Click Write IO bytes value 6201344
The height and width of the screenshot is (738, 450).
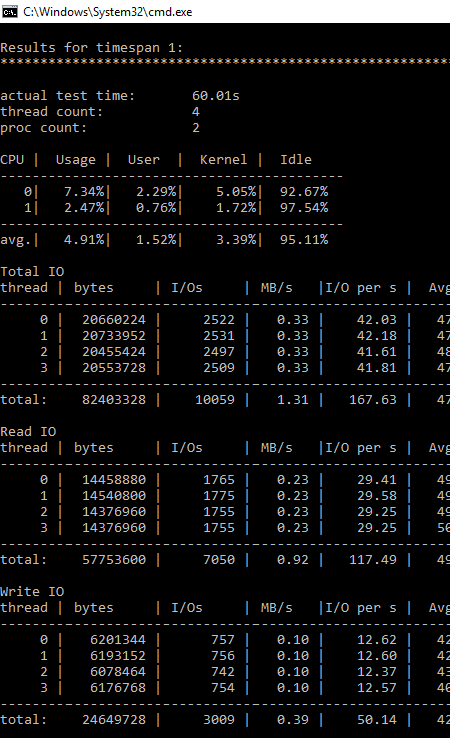(x=118, y=640)
